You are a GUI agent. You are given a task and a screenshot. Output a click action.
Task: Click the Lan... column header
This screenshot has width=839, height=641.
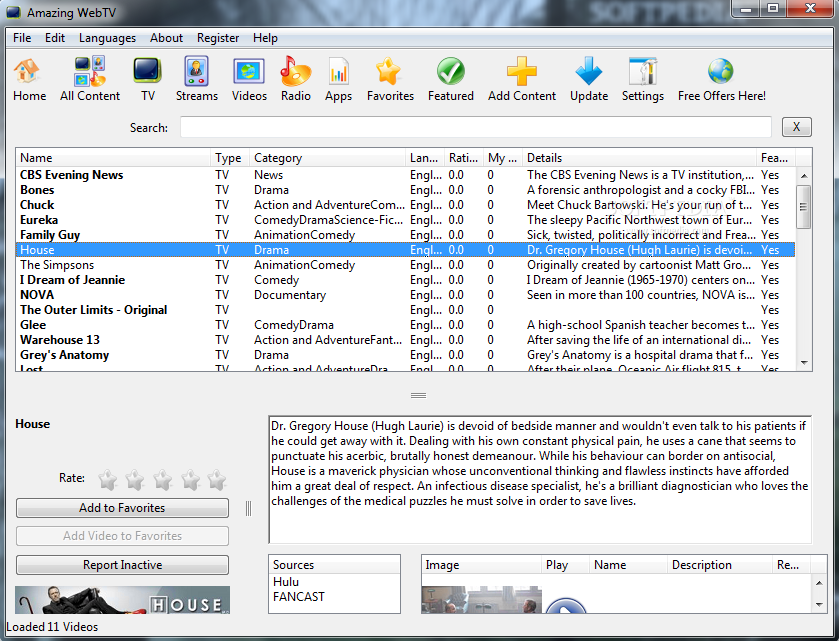click(425, 158)
